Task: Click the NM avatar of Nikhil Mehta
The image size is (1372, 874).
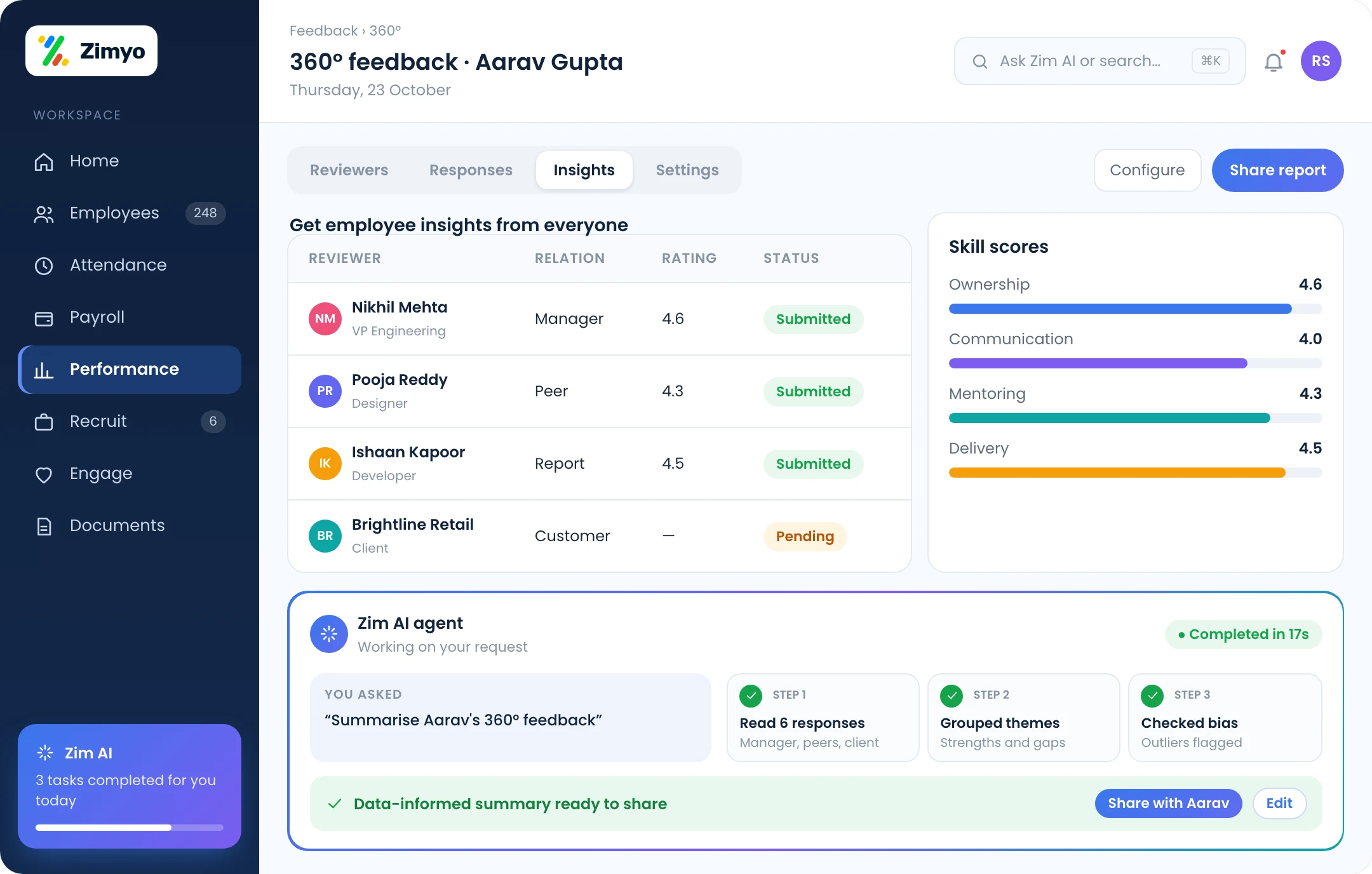Action: click(x=325, y=319)
